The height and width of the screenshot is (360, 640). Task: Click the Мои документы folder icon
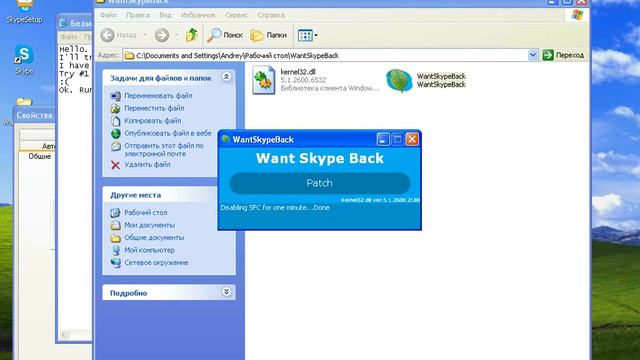(116, 225)
